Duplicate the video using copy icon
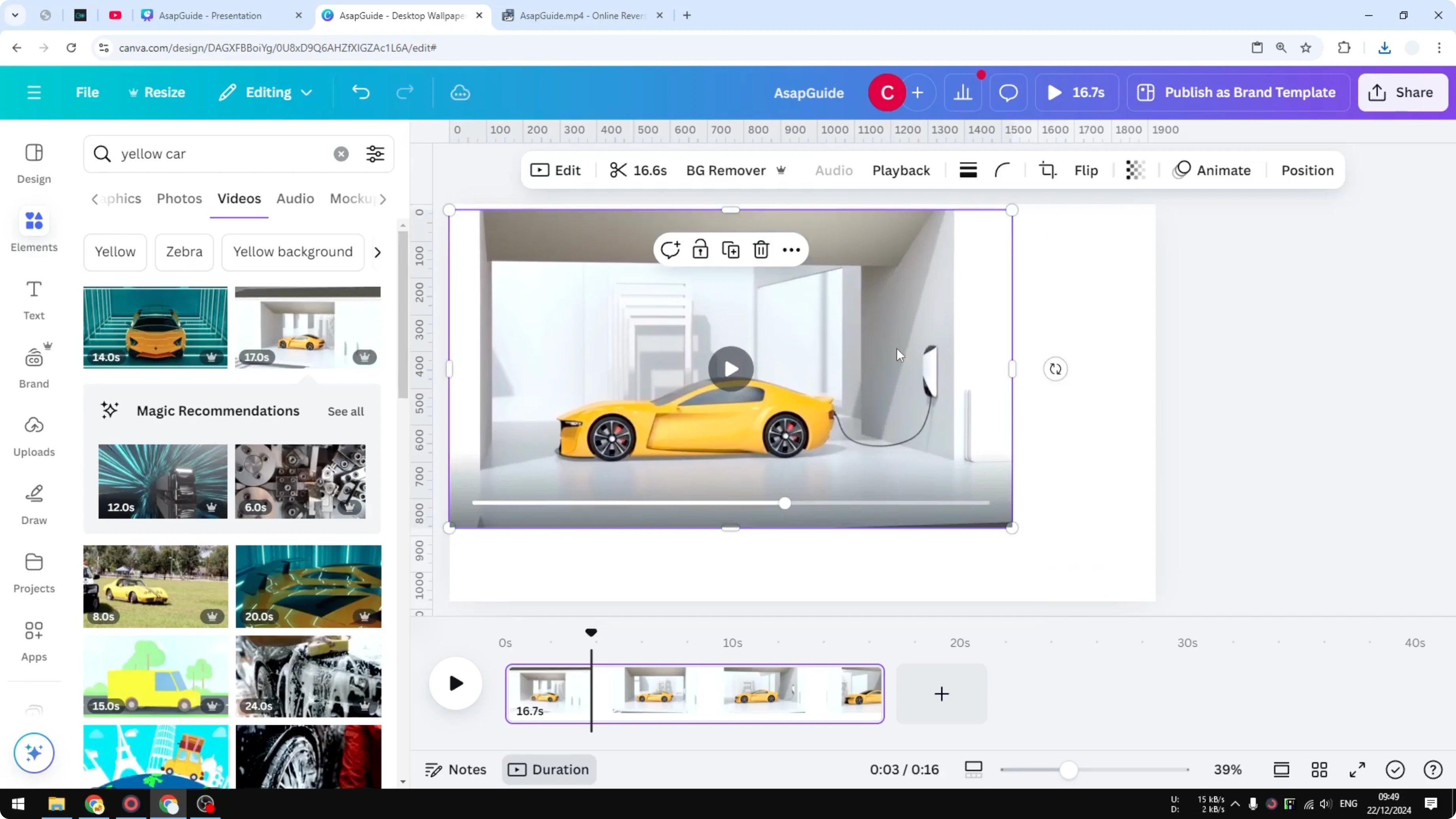The height and width of the screenshot is (819, 1456). point(730,249)
